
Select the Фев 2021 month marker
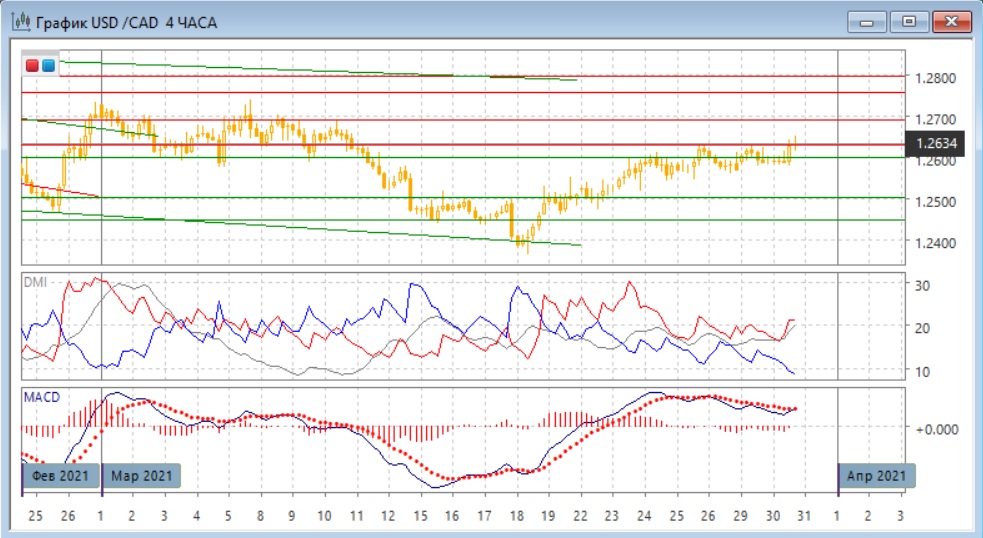pyautogui.click(x=61, y=475)
